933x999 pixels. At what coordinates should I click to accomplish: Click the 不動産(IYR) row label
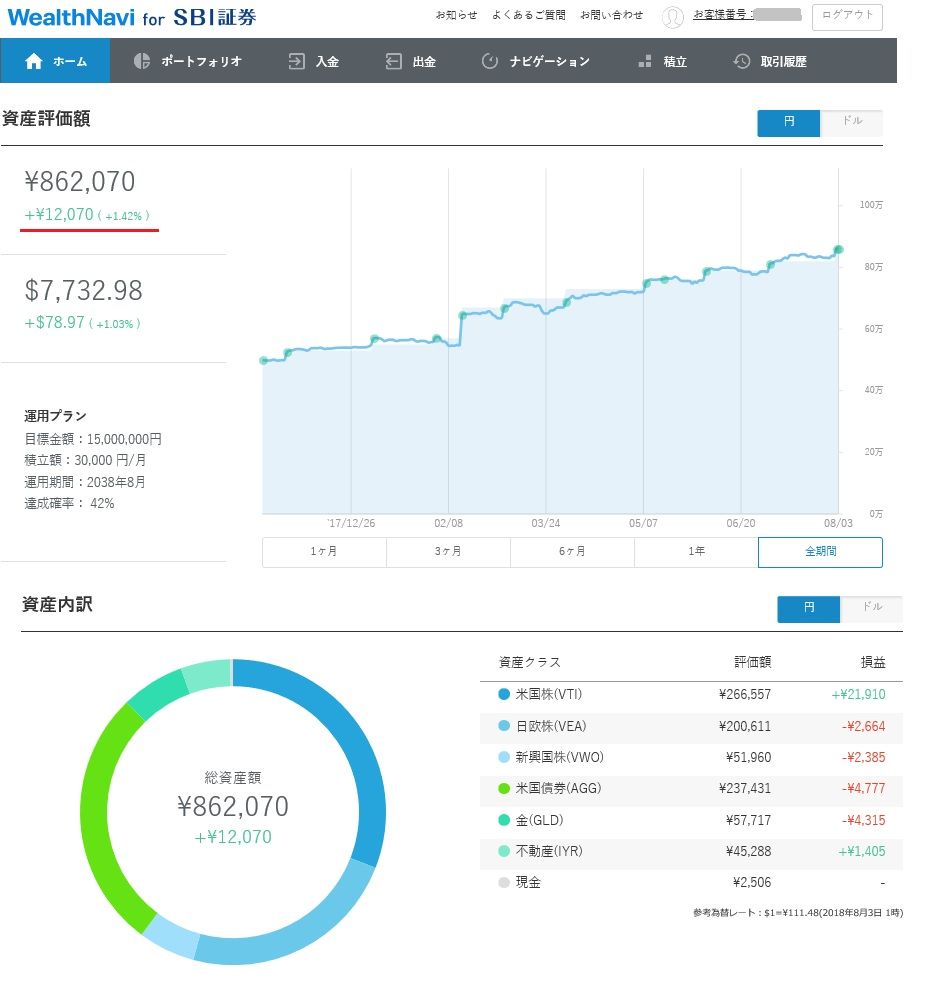tap(549, 851)
